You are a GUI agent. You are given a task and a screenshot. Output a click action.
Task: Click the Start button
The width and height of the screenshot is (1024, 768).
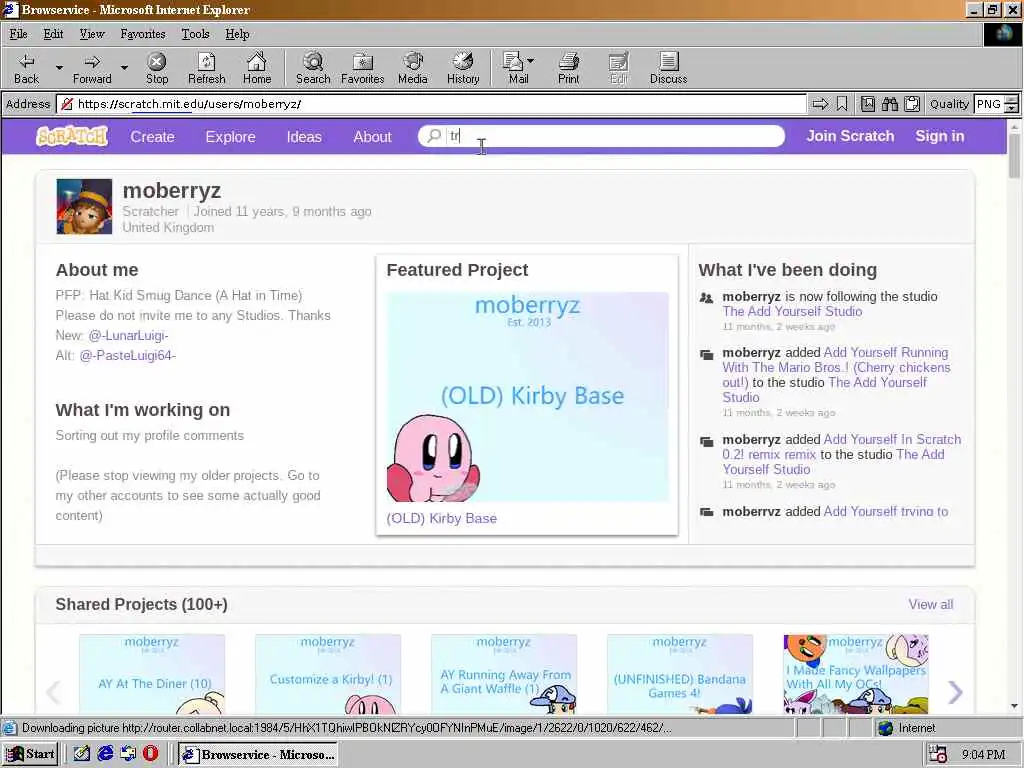click(31, 754)
